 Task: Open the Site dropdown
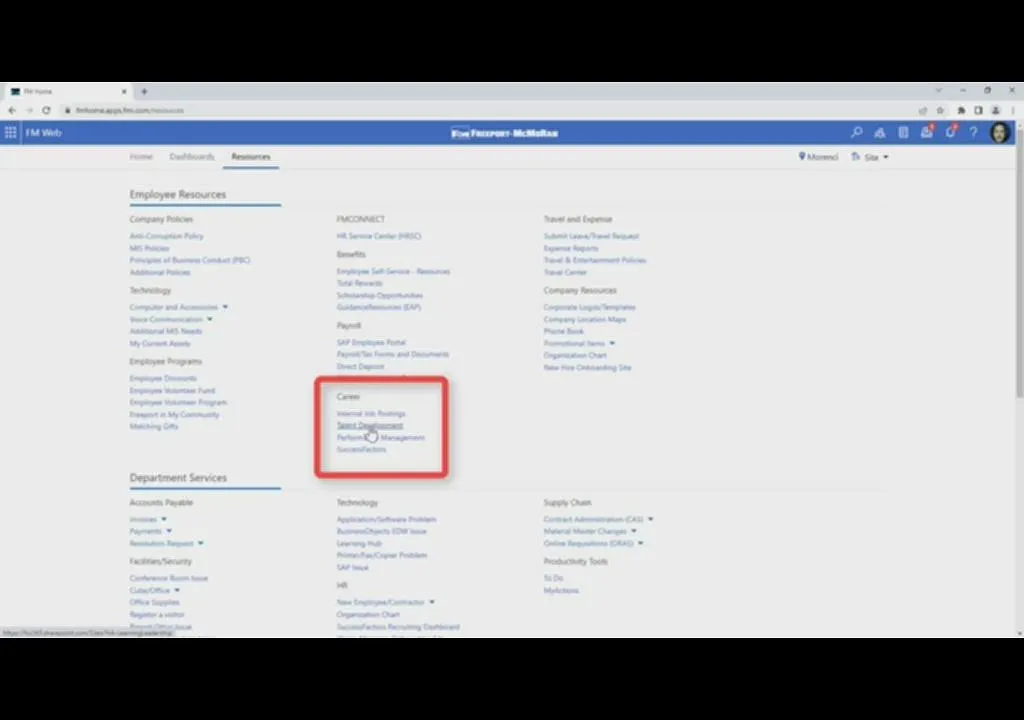tap(871, 157)
